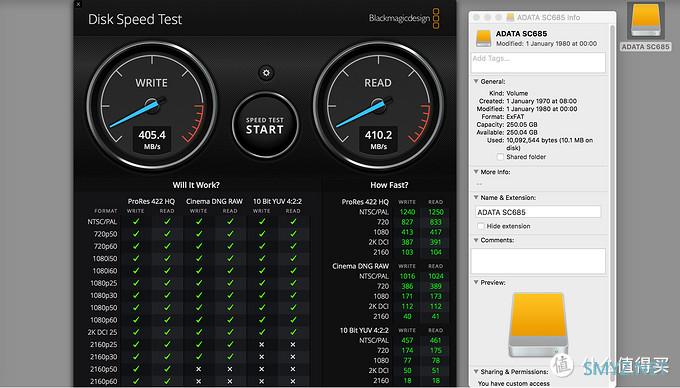The height and width of the screenshot is (388, 680).
Task: Click the WRITE speed gauge
Action: click(152, 106)
